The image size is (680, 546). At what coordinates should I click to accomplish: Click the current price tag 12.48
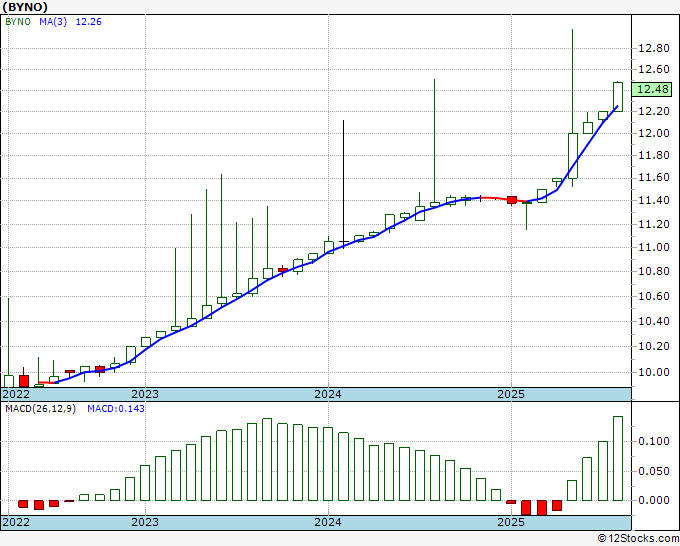tap(652, 89)
